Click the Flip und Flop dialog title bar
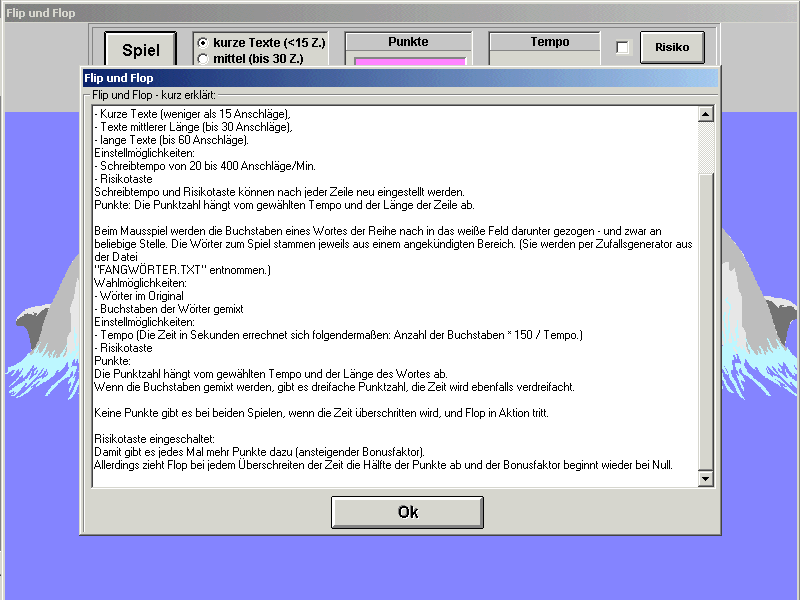The width and height of the screenshot is (800, 600). pyautogui.click(x=400, y=77)
